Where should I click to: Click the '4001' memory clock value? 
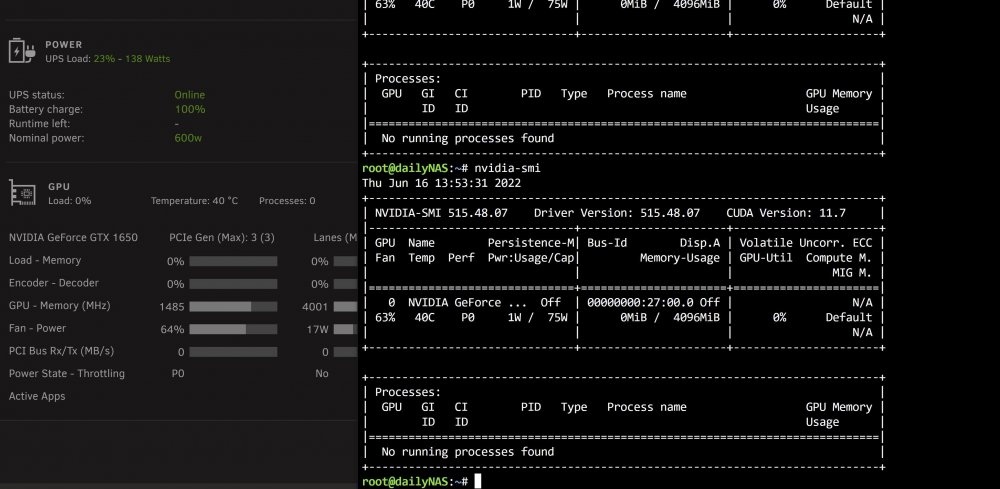pos(315,307)
